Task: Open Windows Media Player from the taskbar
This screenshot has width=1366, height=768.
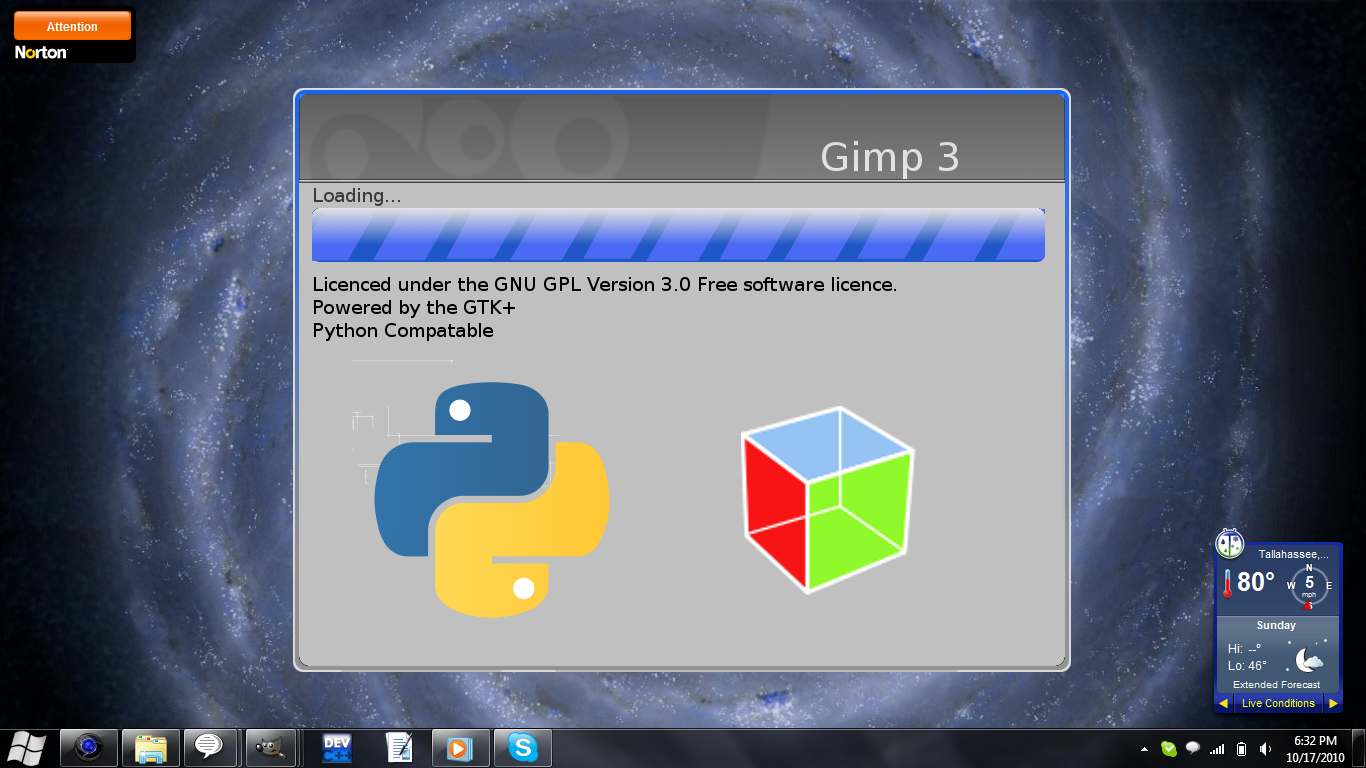Action: pyautogui.click(x=460, y=747)
